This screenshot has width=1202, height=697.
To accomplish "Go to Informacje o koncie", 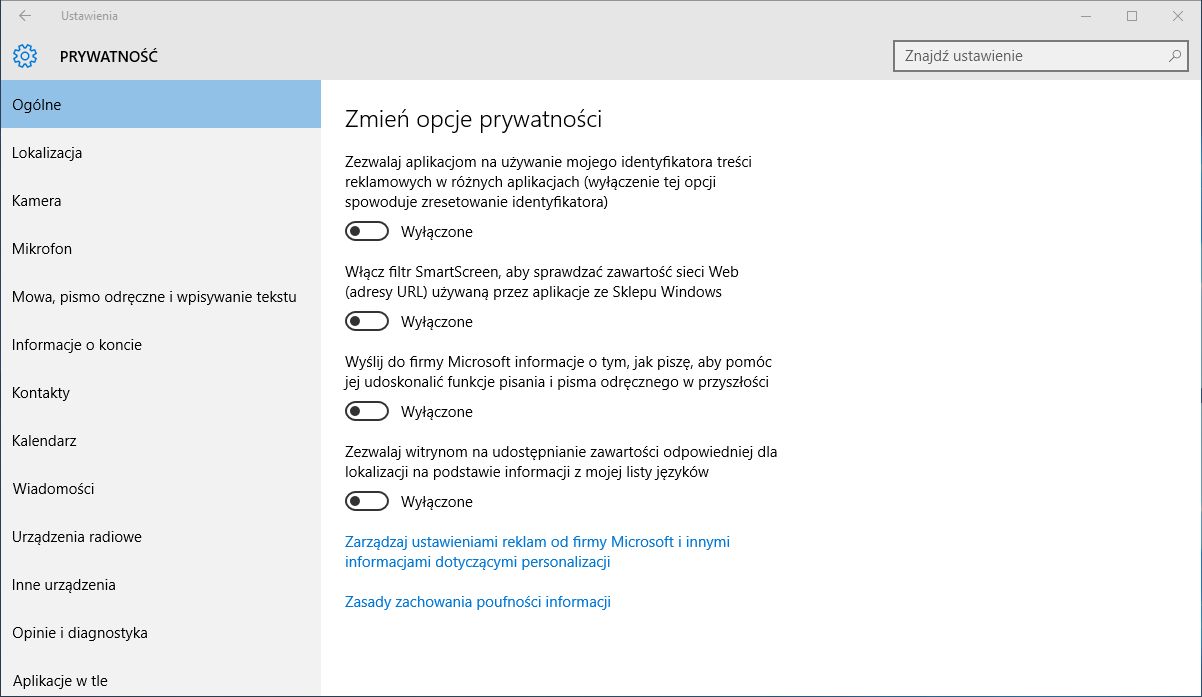I will tap(77, 345).
